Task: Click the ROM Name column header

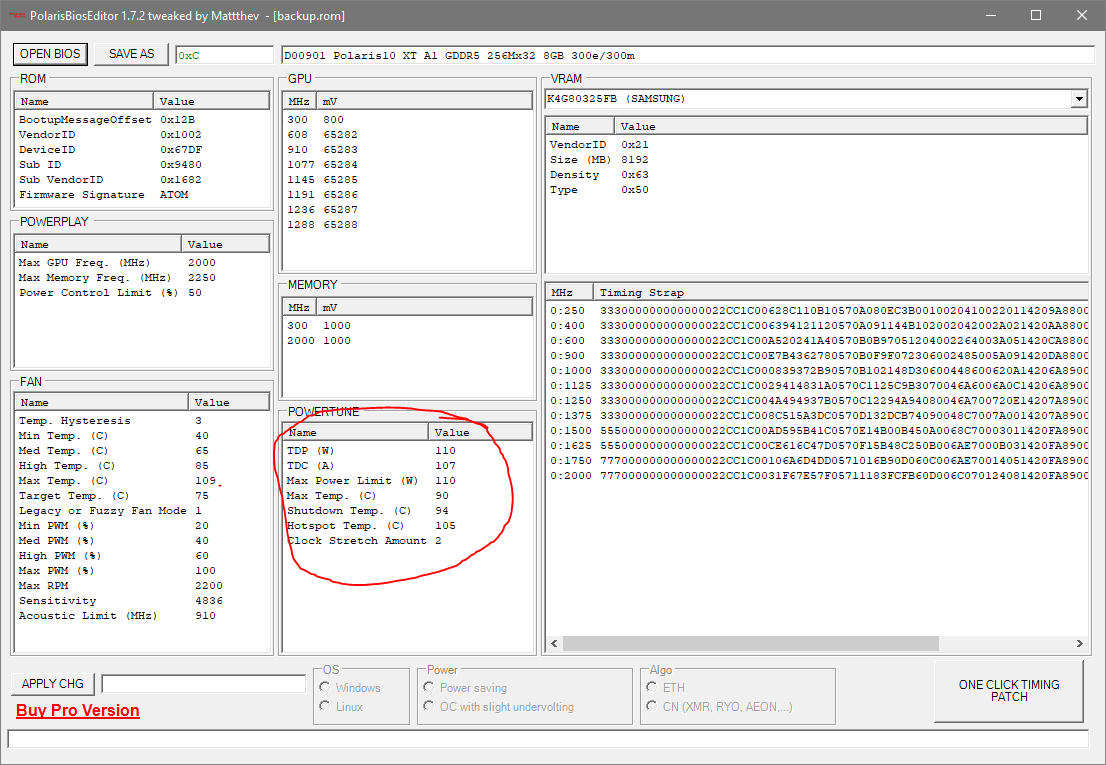Action: point(84,101)
